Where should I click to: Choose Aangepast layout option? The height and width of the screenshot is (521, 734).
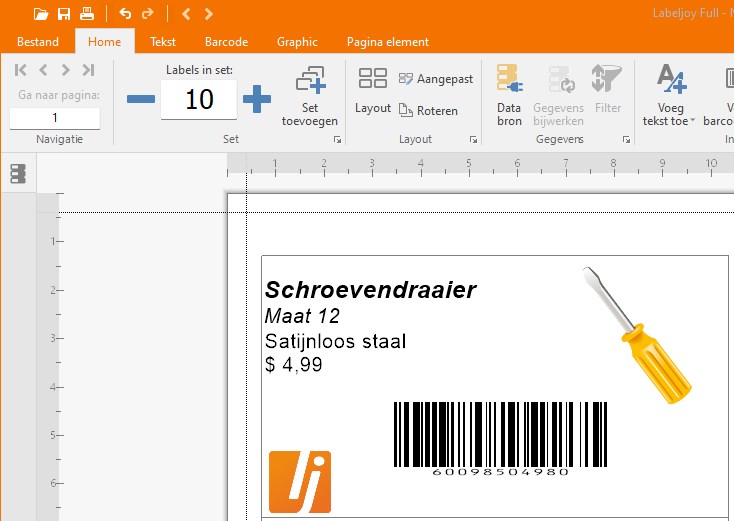(x=436, y=79)
